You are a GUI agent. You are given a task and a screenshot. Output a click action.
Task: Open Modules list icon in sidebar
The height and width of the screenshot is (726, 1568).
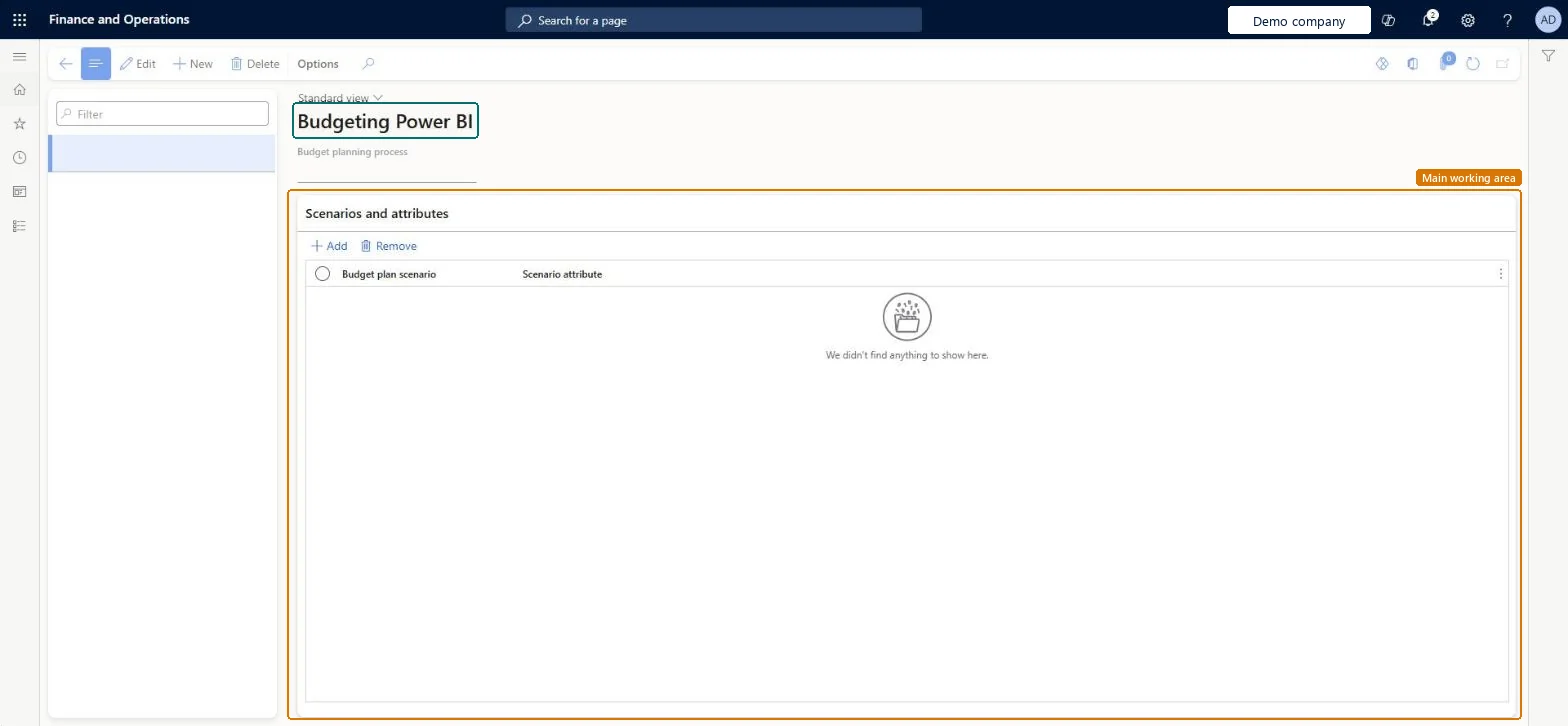[19, 226]
